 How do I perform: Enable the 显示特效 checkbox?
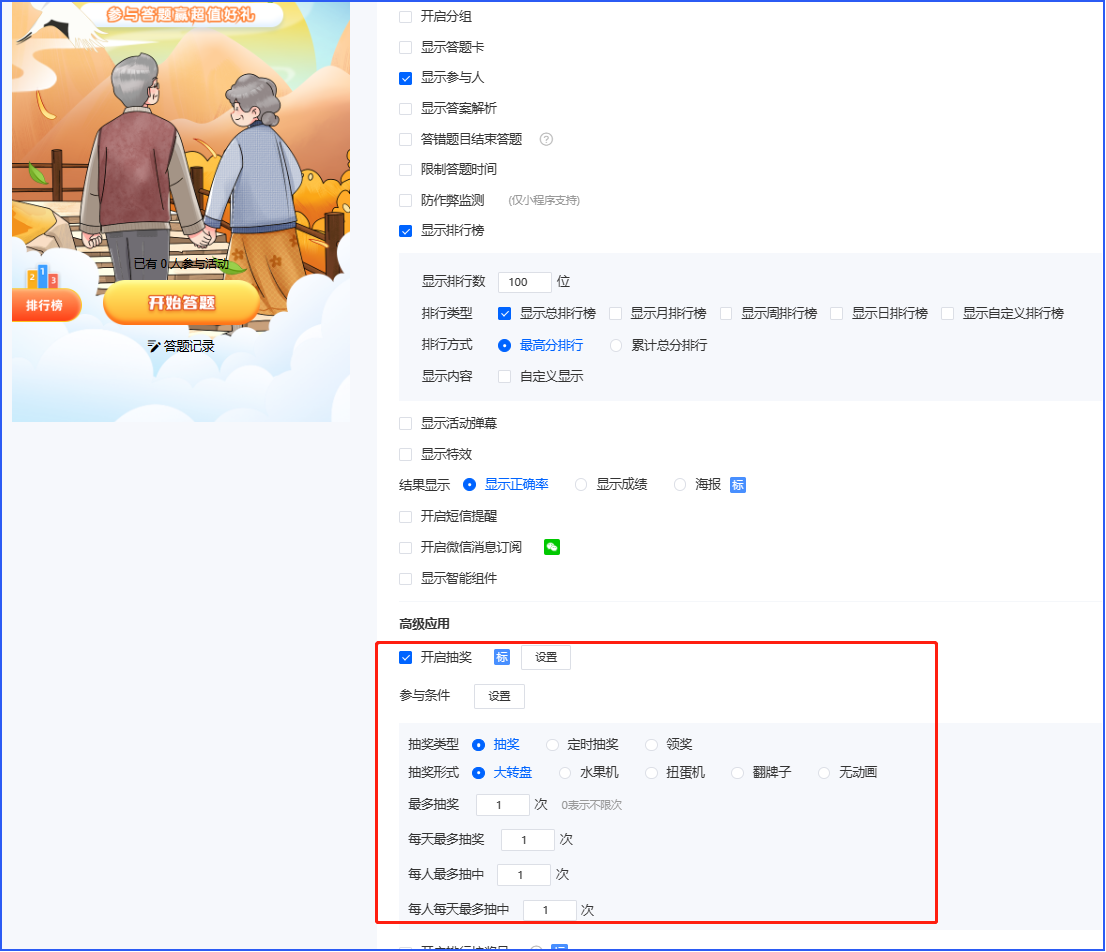tap(406, 455)
